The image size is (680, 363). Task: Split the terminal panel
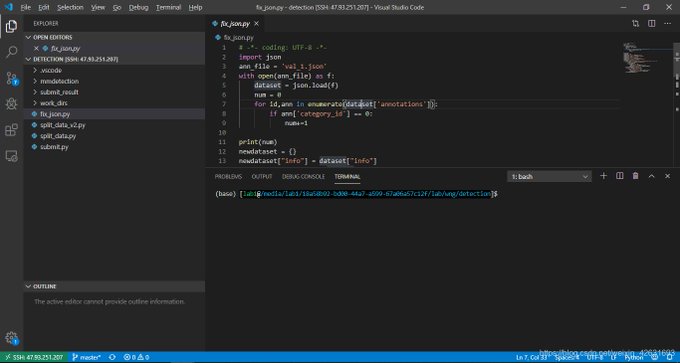[x=620, y=176]
